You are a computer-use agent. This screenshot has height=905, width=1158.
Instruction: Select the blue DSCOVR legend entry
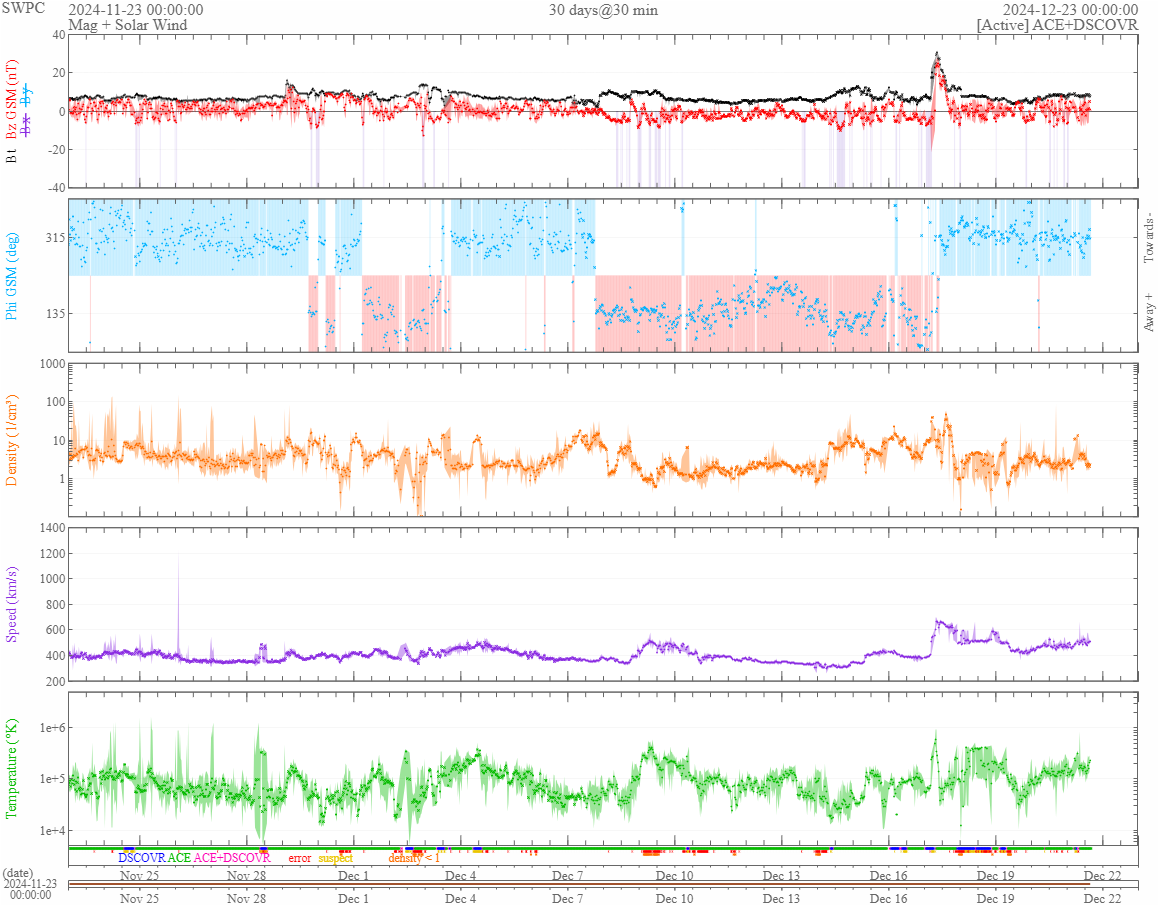click(x=141, y=858)
